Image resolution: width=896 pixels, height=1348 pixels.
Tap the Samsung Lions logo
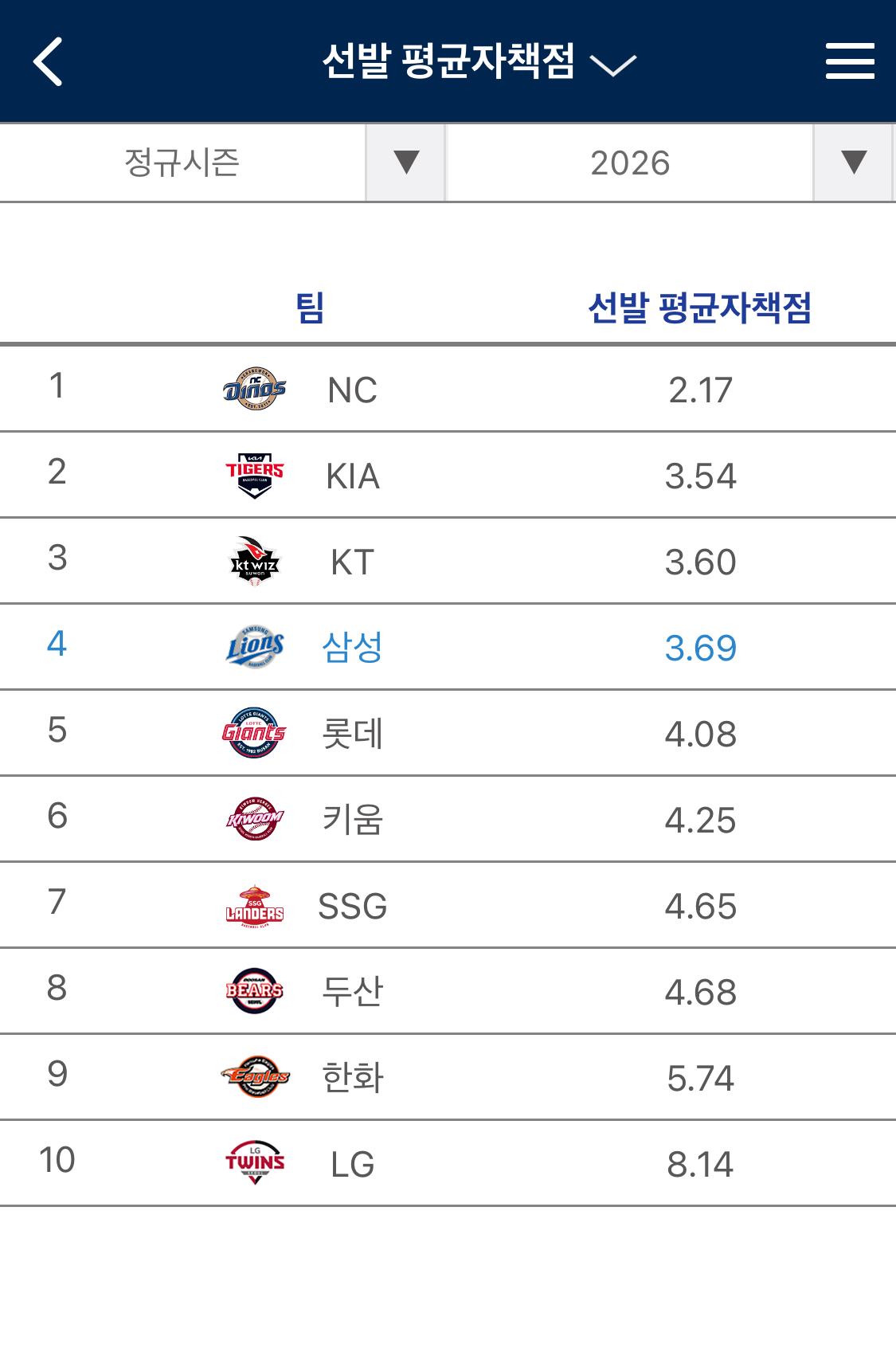pos(254,647)
